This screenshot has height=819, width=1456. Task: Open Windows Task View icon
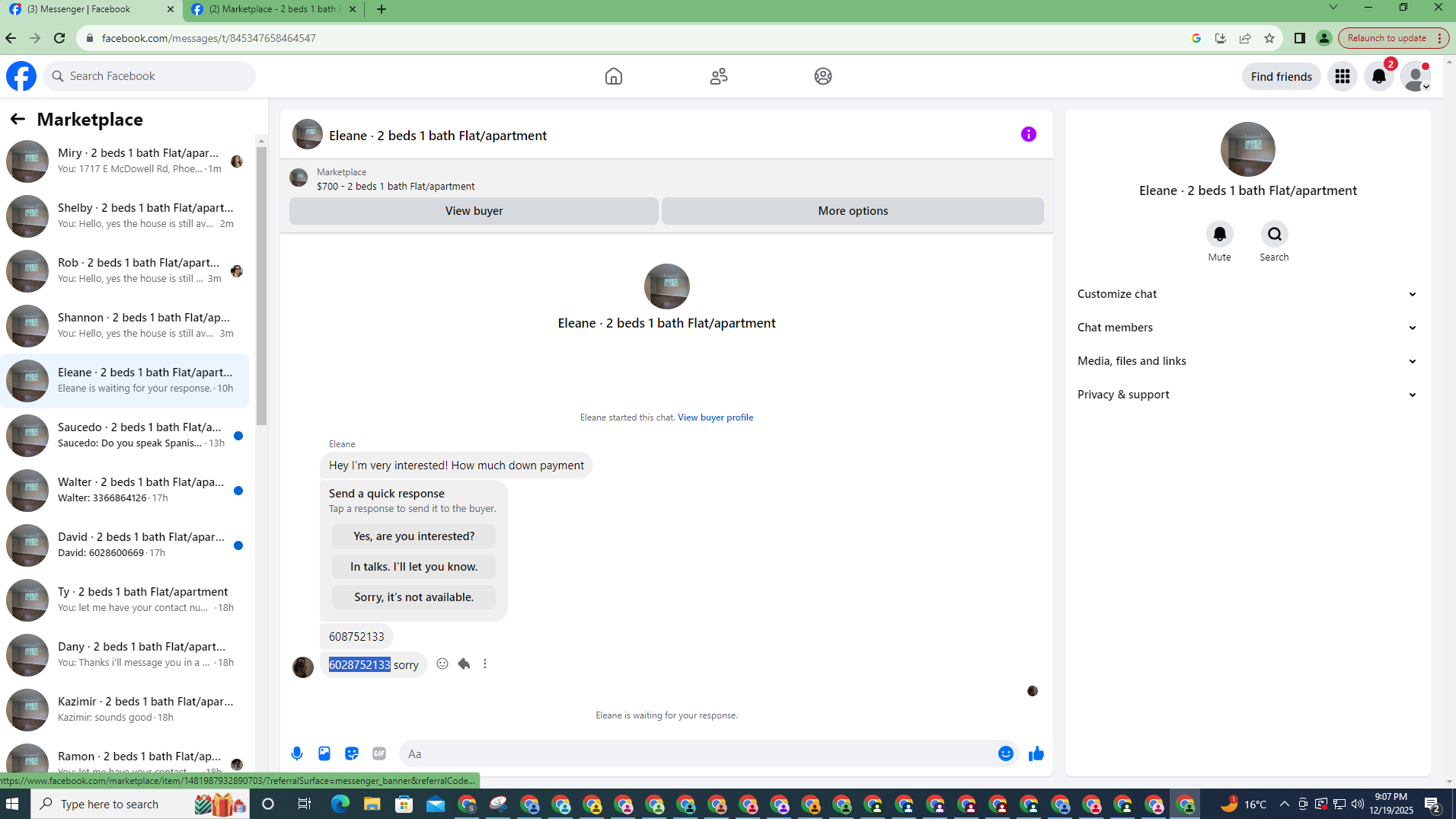pyautogui.click(x=304, y=804)
